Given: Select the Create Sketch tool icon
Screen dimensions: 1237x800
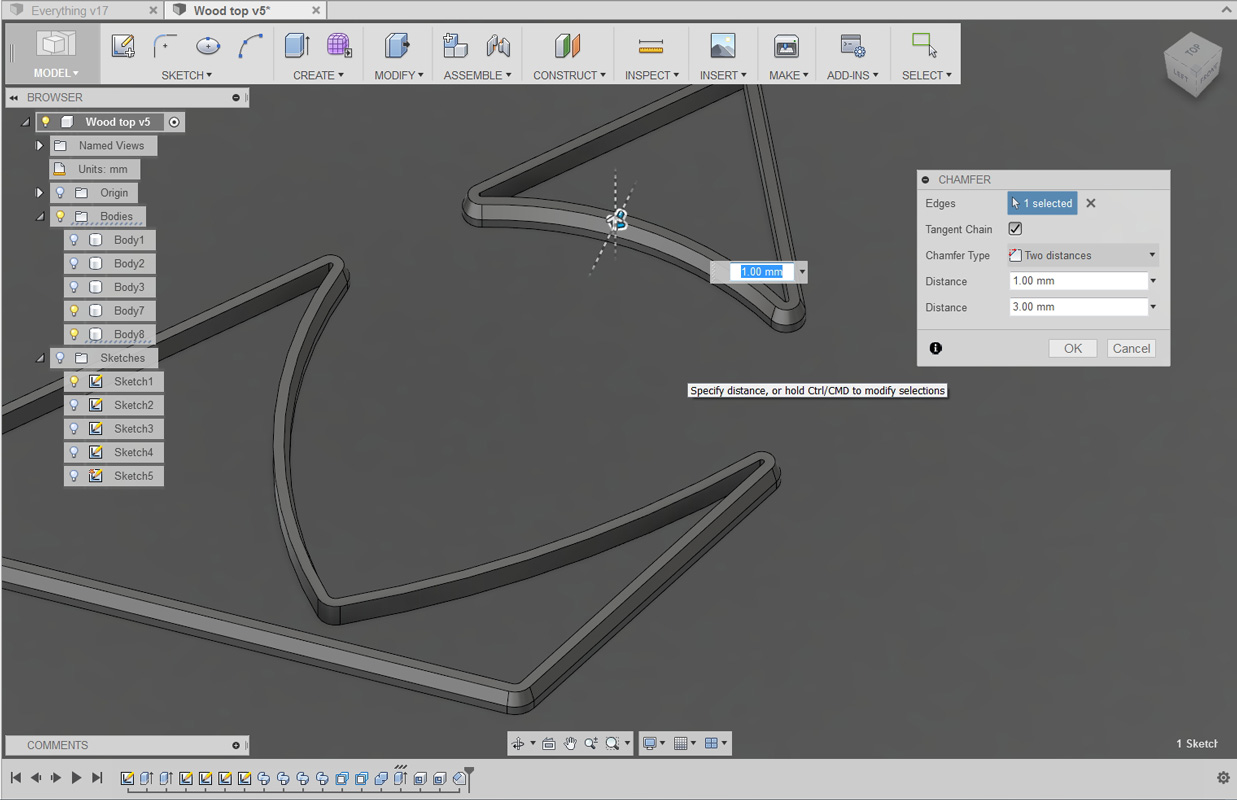Looking at the screenshot, I should tap(123, 45).
